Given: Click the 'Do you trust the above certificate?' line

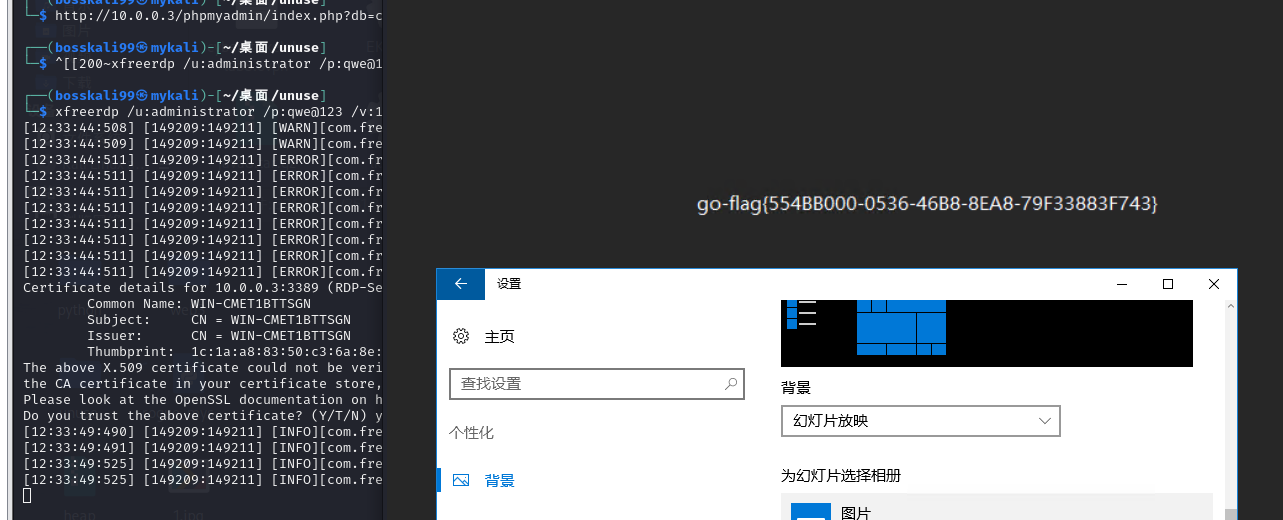Looking at the screenshot, I should tap(203, 415).
